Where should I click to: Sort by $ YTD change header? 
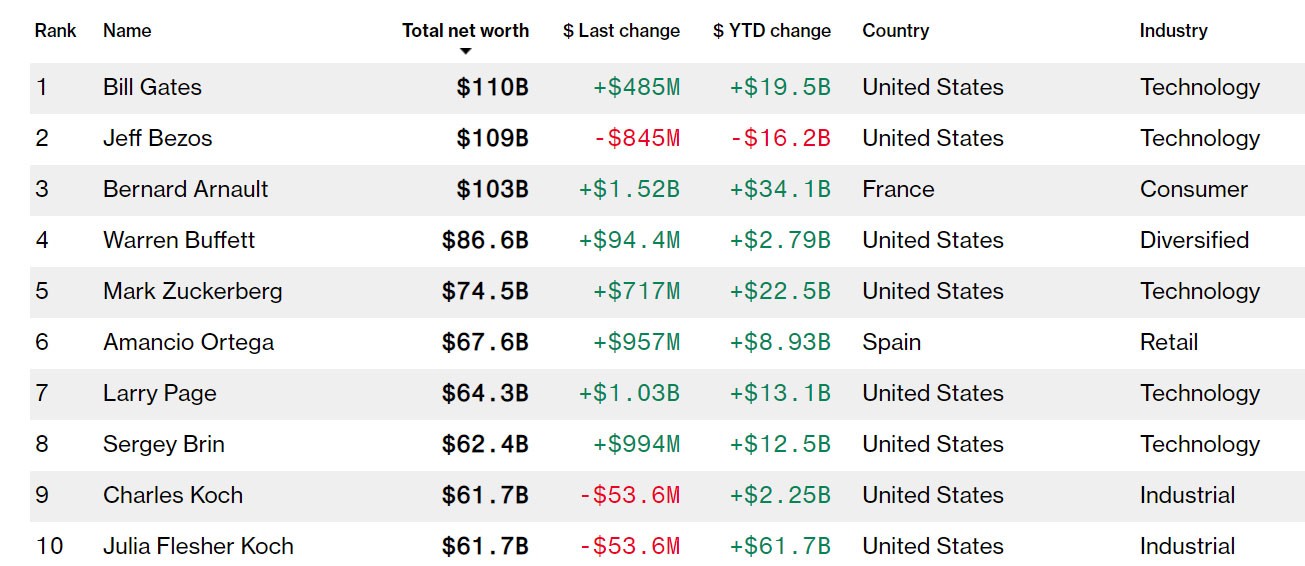pyautogui.click(x=771, y=31)
